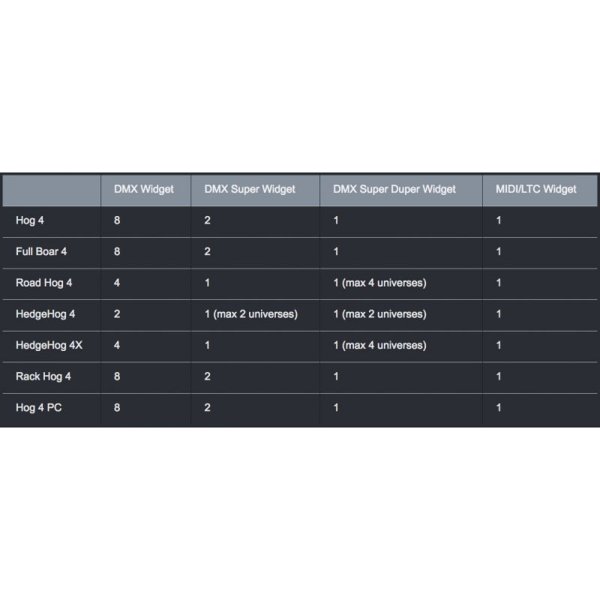
Task: Select the Road Hog 4 row label
Action: click(x=43, y=283)
